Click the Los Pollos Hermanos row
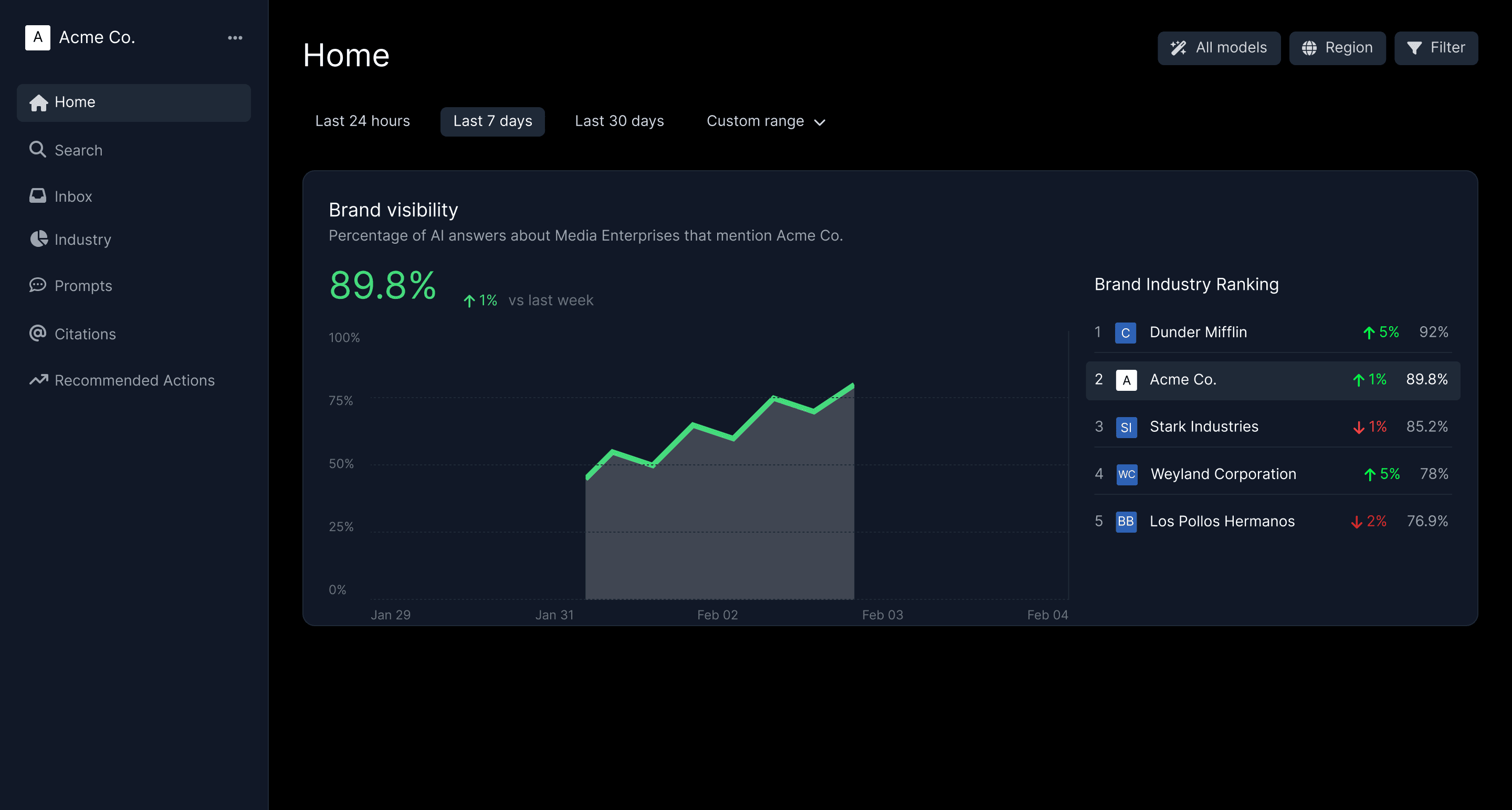This screenshot has height=810, width=1512. click(1222, 522)
